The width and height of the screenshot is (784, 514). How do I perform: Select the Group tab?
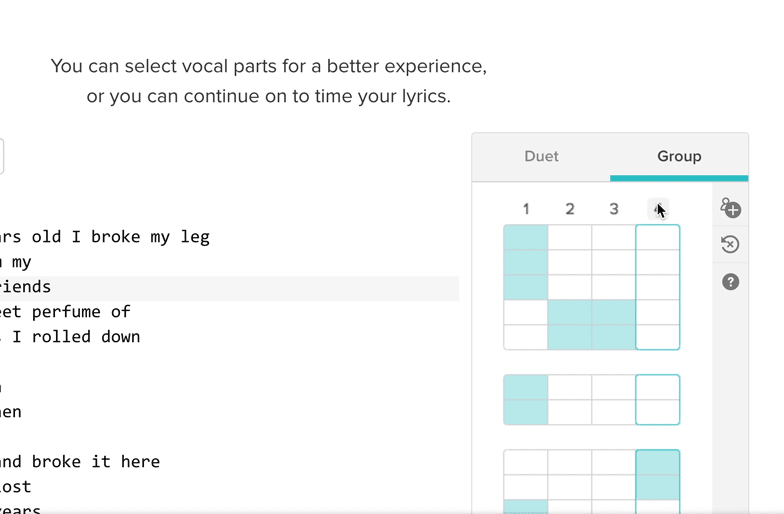click(679, 156)
